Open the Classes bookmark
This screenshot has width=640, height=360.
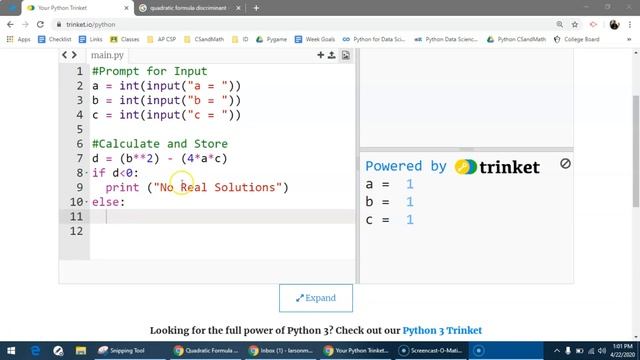click(125, 39)
